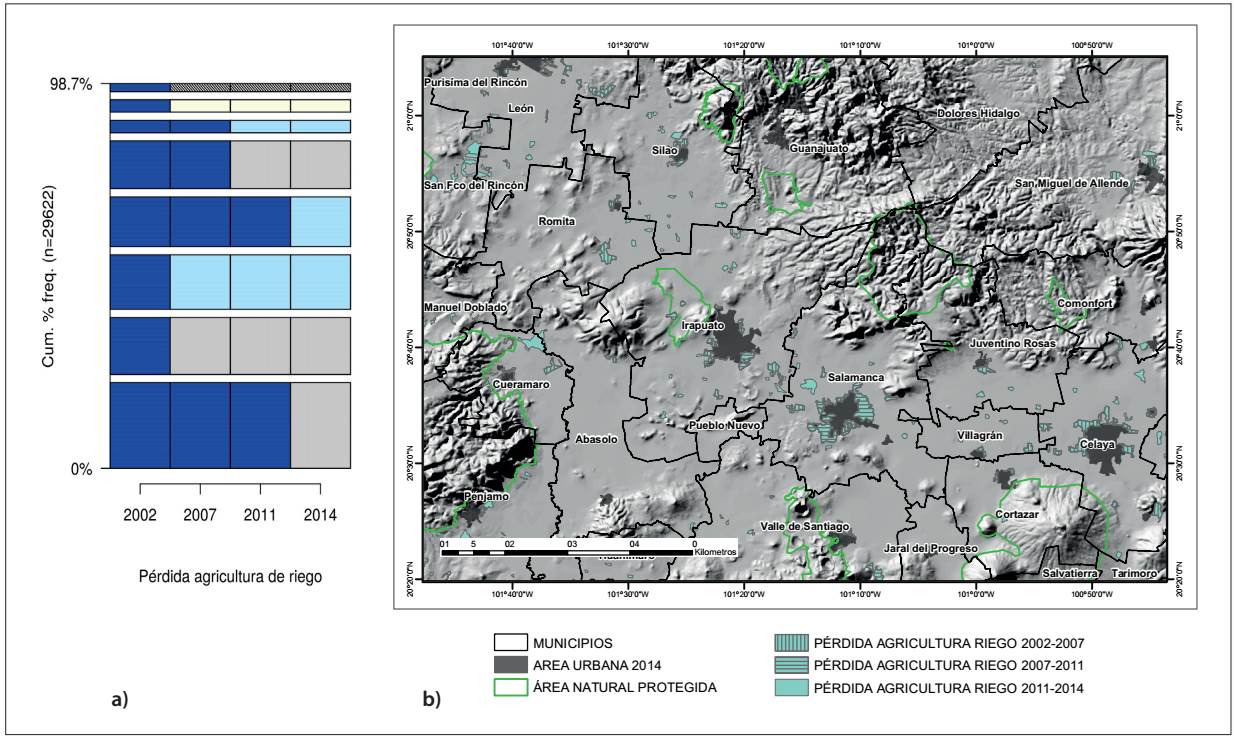Select the gray 2014 segment of the bottom bar
The image size is (1234, 737).
click(320, 425)
